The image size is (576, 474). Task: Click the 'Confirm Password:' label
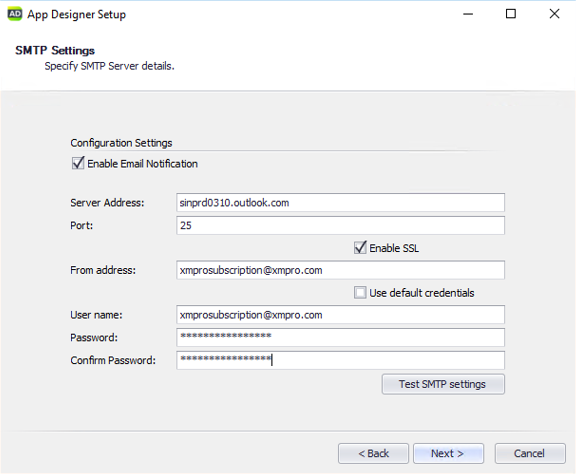click(x=113, y=360)
